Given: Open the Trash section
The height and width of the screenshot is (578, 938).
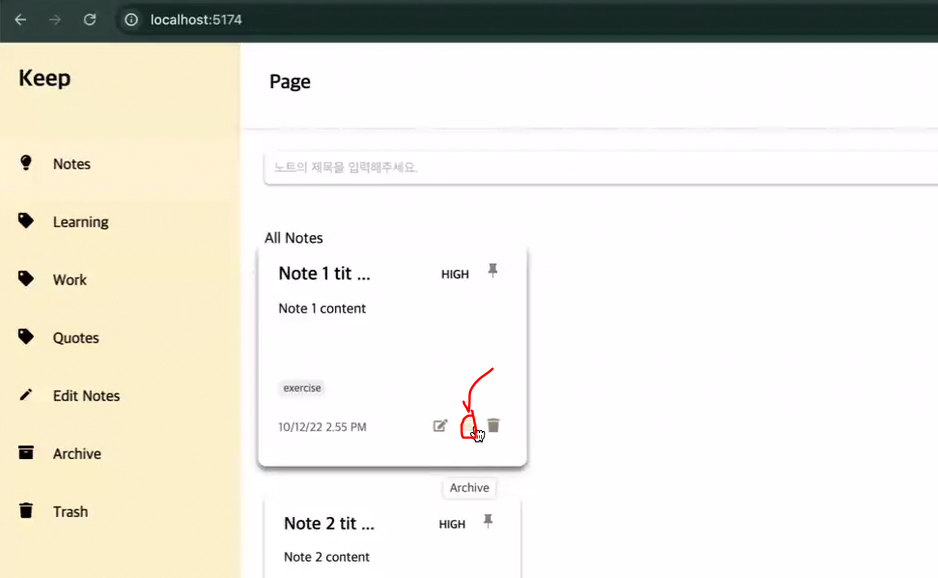Looking at the screenshot, I should pyautogui.click(x=70, y=512).
